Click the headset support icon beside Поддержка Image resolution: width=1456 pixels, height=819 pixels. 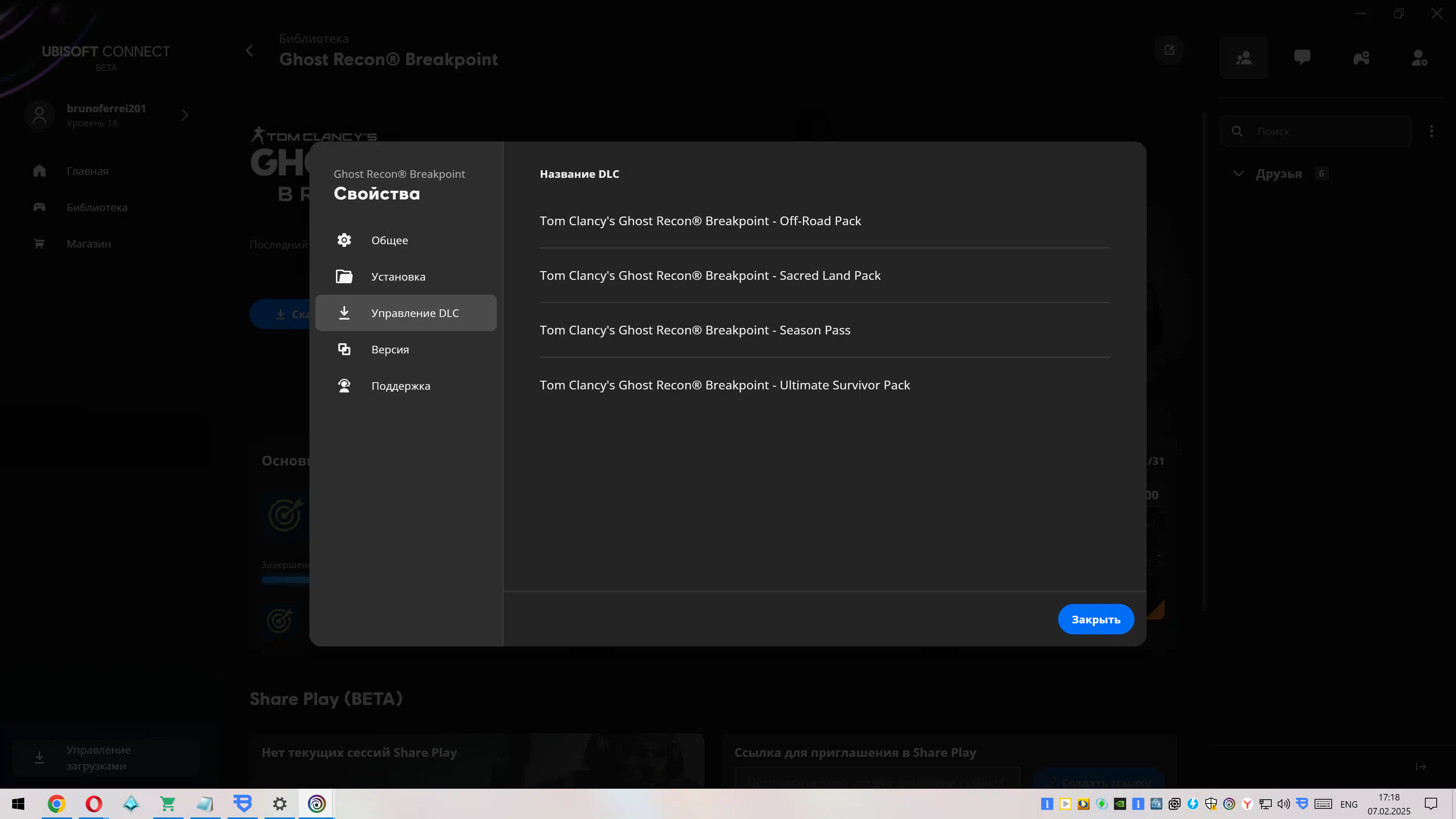[344, 386]
